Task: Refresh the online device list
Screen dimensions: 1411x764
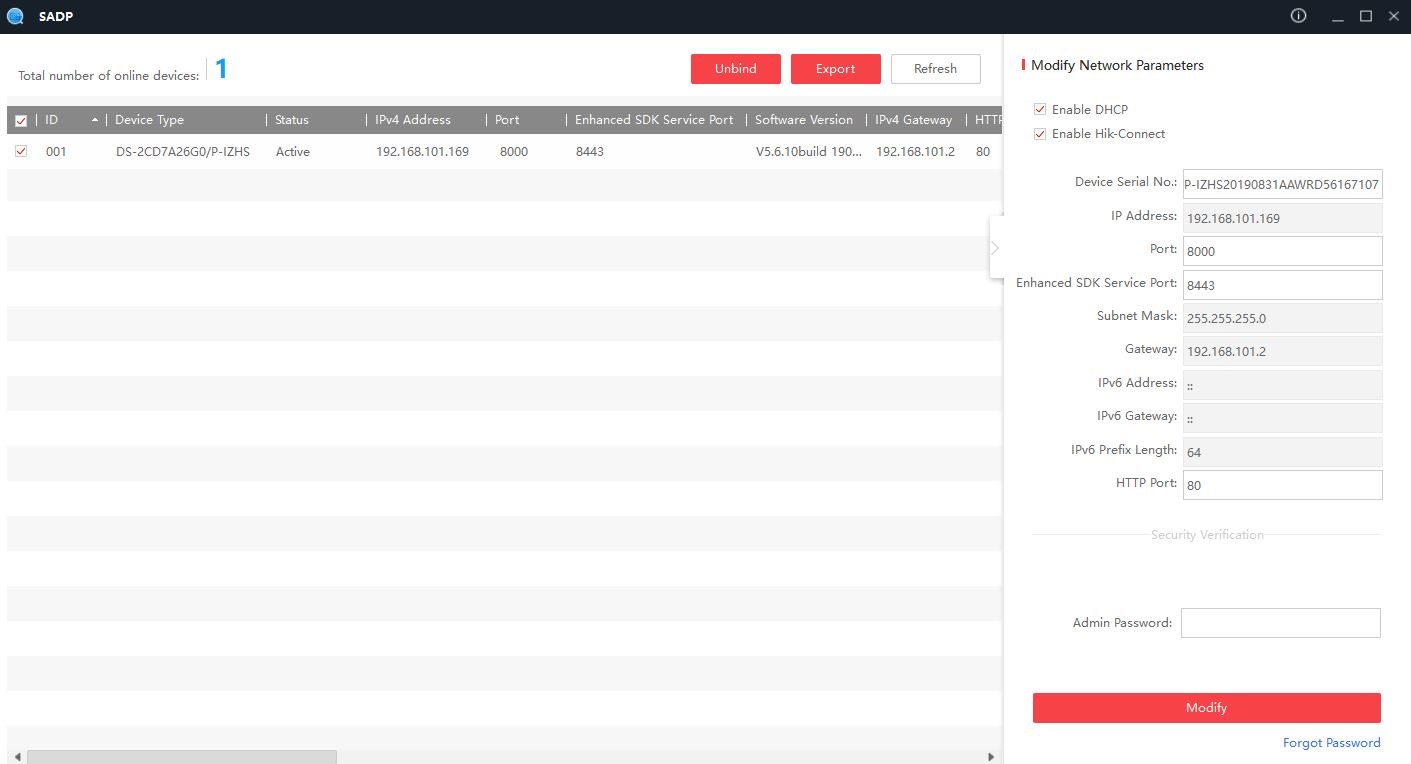Action: 935,69
